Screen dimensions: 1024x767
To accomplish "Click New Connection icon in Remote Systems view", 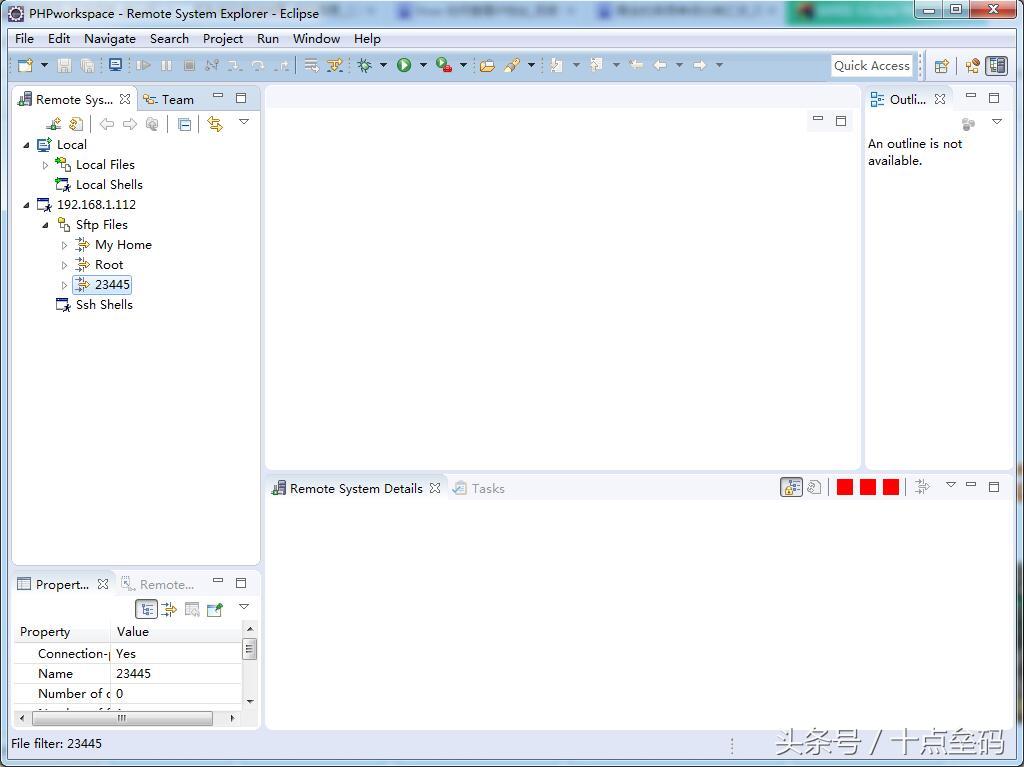I will (54, 123).
